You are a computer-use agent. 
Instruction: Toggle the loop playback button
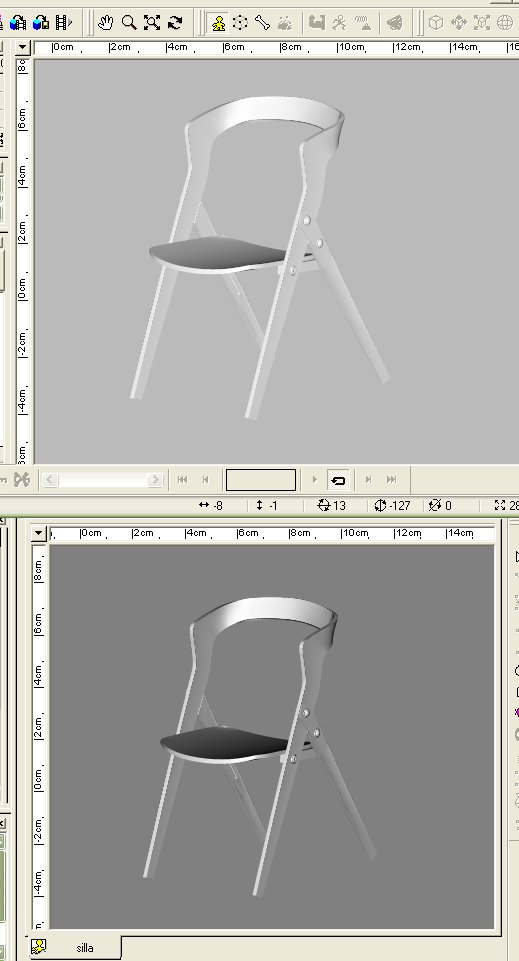(338, 479)
